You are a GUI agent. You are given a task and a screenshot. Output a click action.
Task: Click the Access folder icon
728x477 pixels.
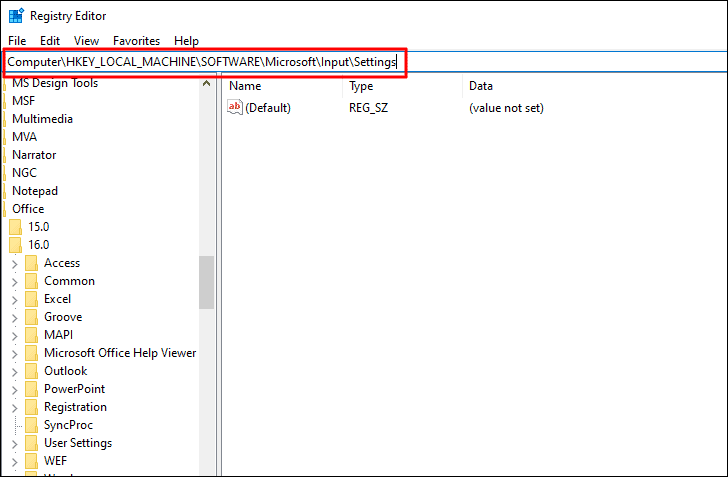[31, 263]
